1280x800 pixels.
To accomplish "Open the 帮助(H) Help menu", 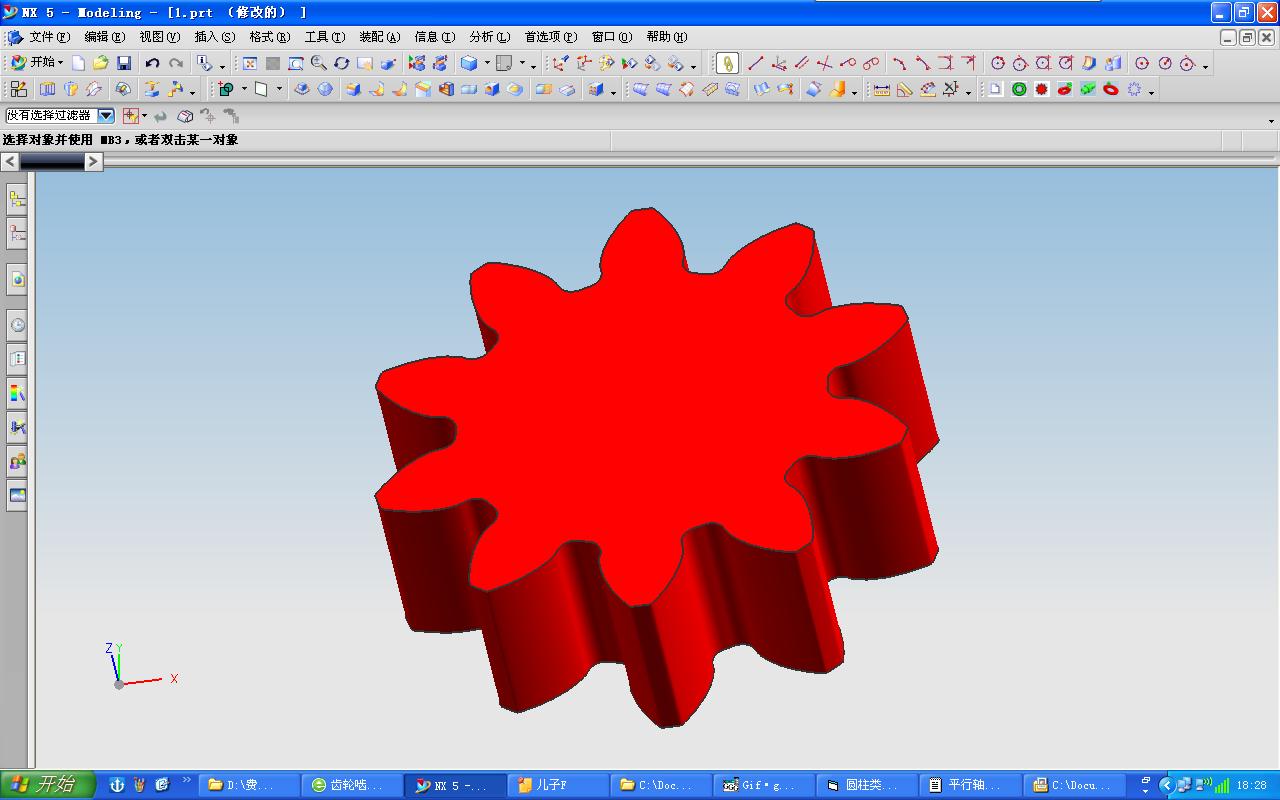I will [666, 37].
